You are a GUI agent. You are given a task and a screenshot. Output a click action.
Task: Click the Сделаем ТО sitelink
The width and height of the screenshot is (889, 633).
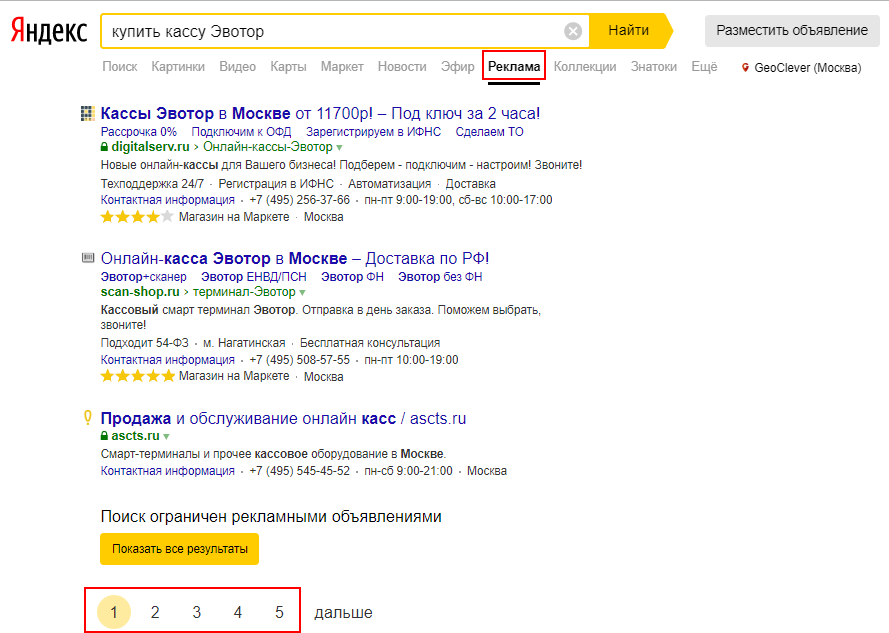coord(490,132)
